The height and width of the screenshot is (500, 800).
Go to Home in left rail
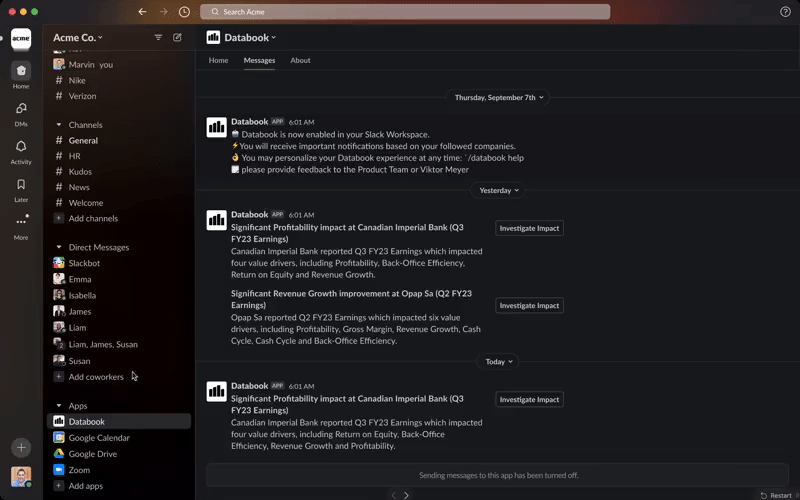click(x=21, y=76)
